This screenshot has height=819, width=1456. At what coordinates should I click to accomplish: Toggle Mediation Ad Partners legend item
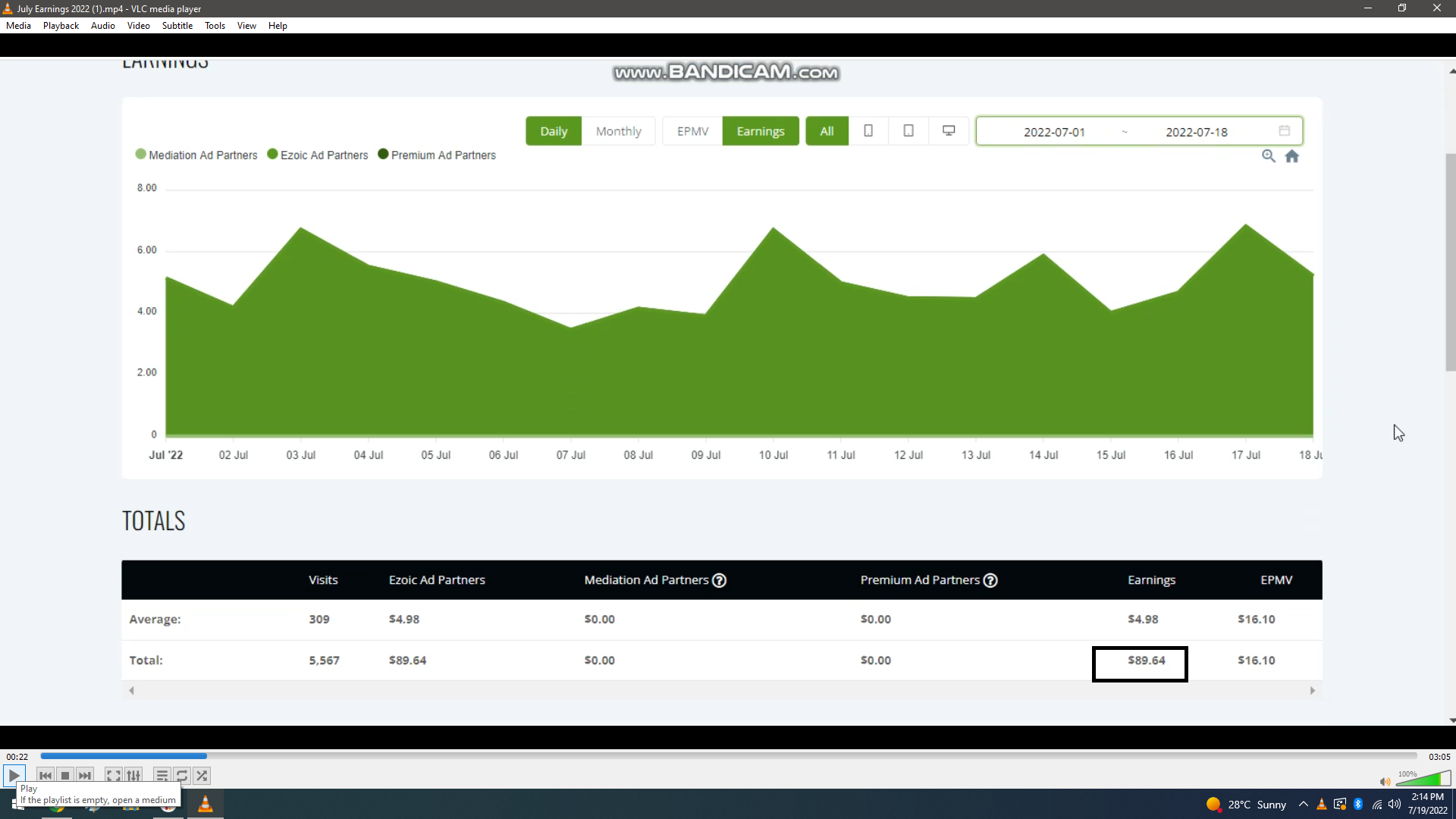click(x=196, y=155)
